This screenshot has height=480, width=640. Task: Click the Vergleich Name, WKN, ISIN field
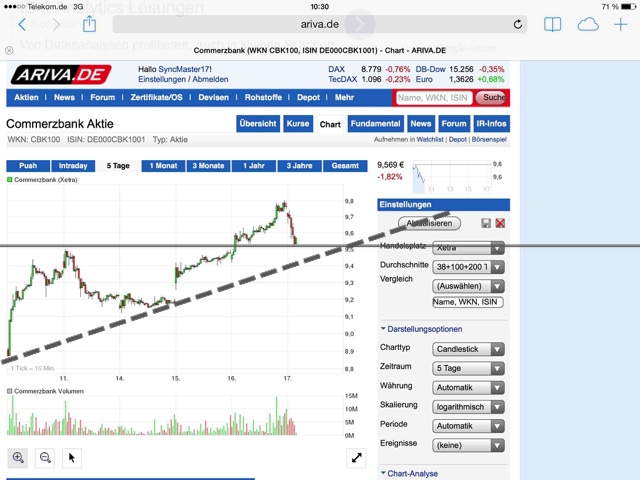468,302
